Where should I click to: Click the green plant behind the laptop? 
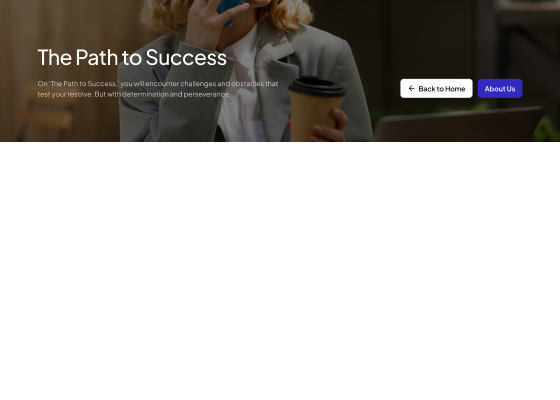pyautogui.click(x=547, y=129)
